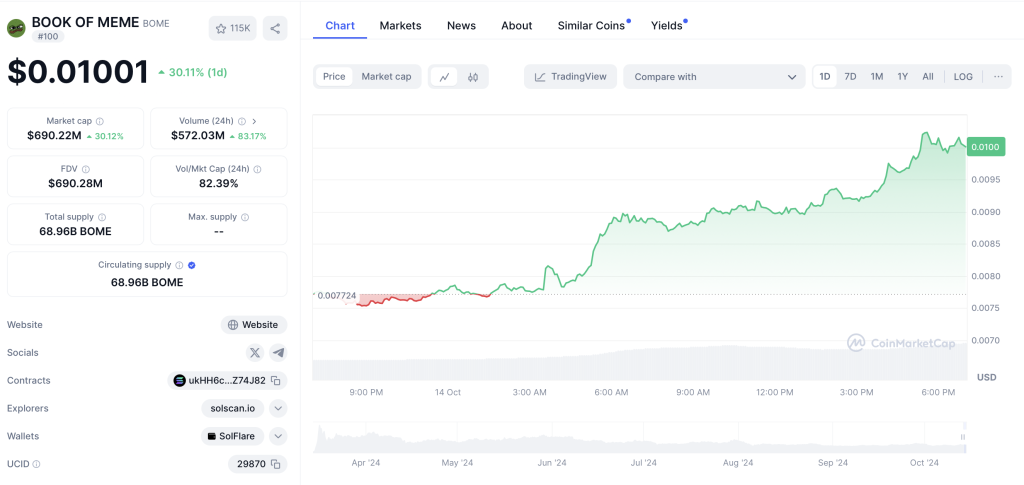Switch to candlestick chart icon
This screenshot has width=1024, height=485.
[x=473, y=77]
